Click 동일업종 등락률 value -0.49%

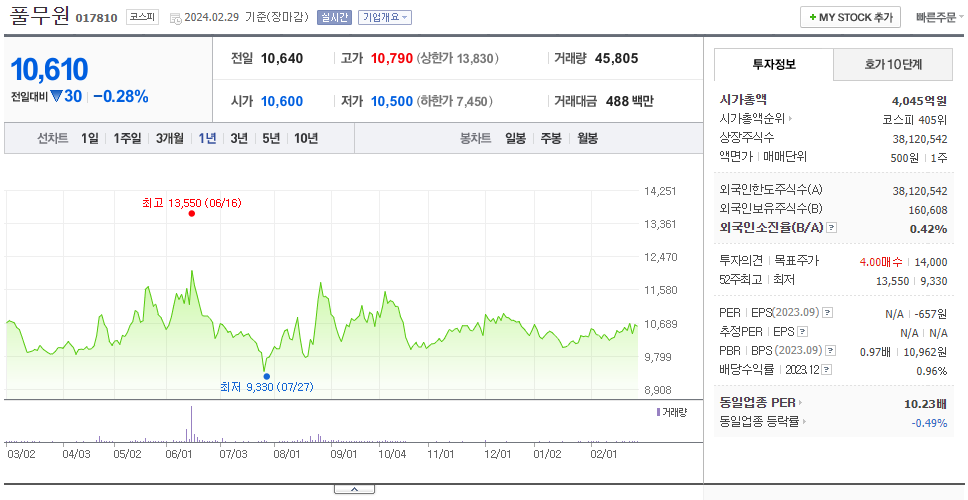pyautogui.click(x=929, y=423)
